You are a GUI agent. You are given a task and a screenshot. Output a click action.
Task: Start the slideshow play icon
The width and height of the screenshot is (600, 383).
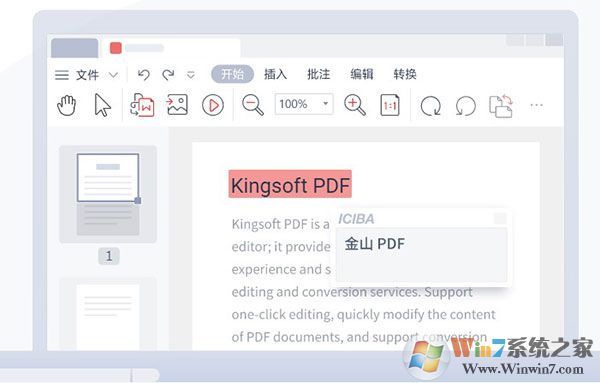pos(213,105)
